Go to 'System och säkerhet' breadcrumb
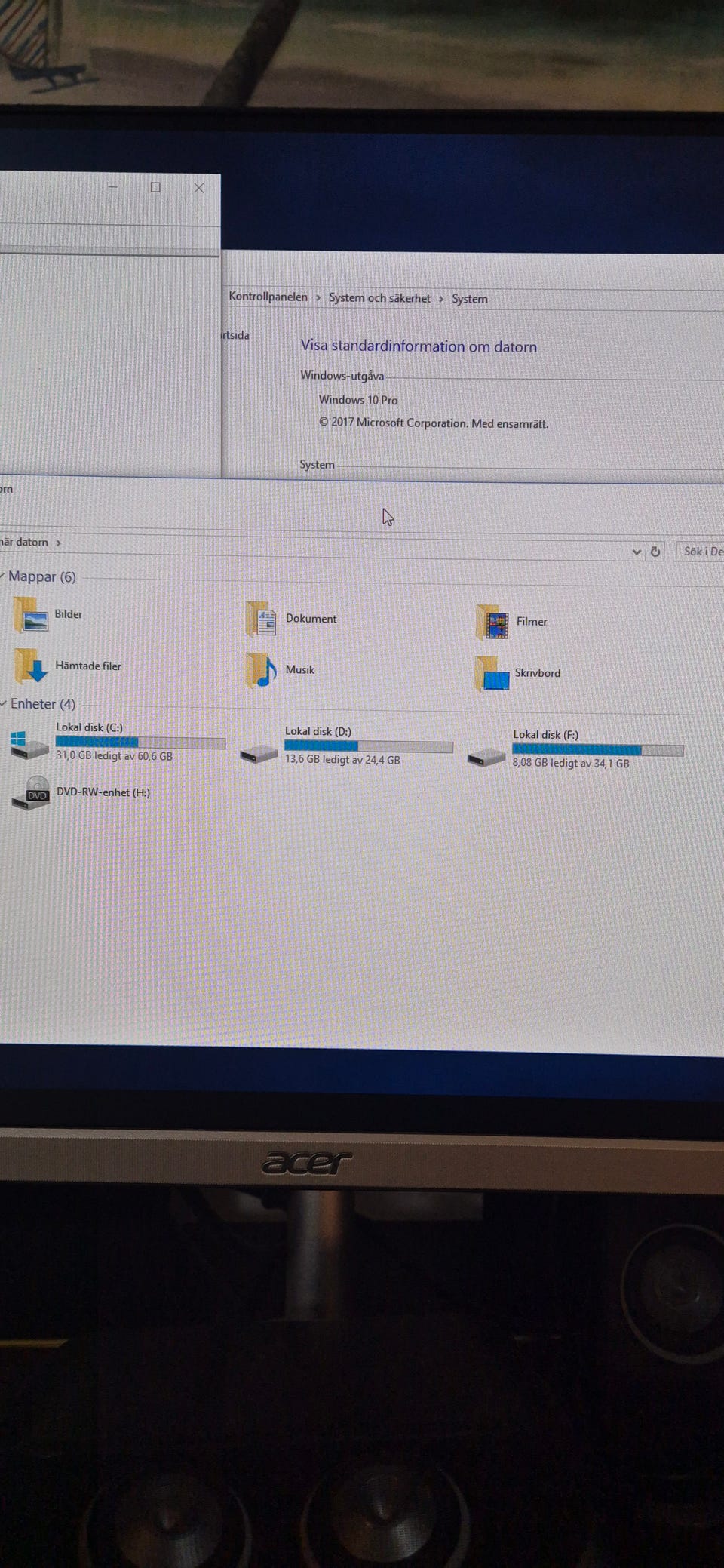Image resolution: width=724 pixels, height=1568 pixels. [x=379, y=298]
